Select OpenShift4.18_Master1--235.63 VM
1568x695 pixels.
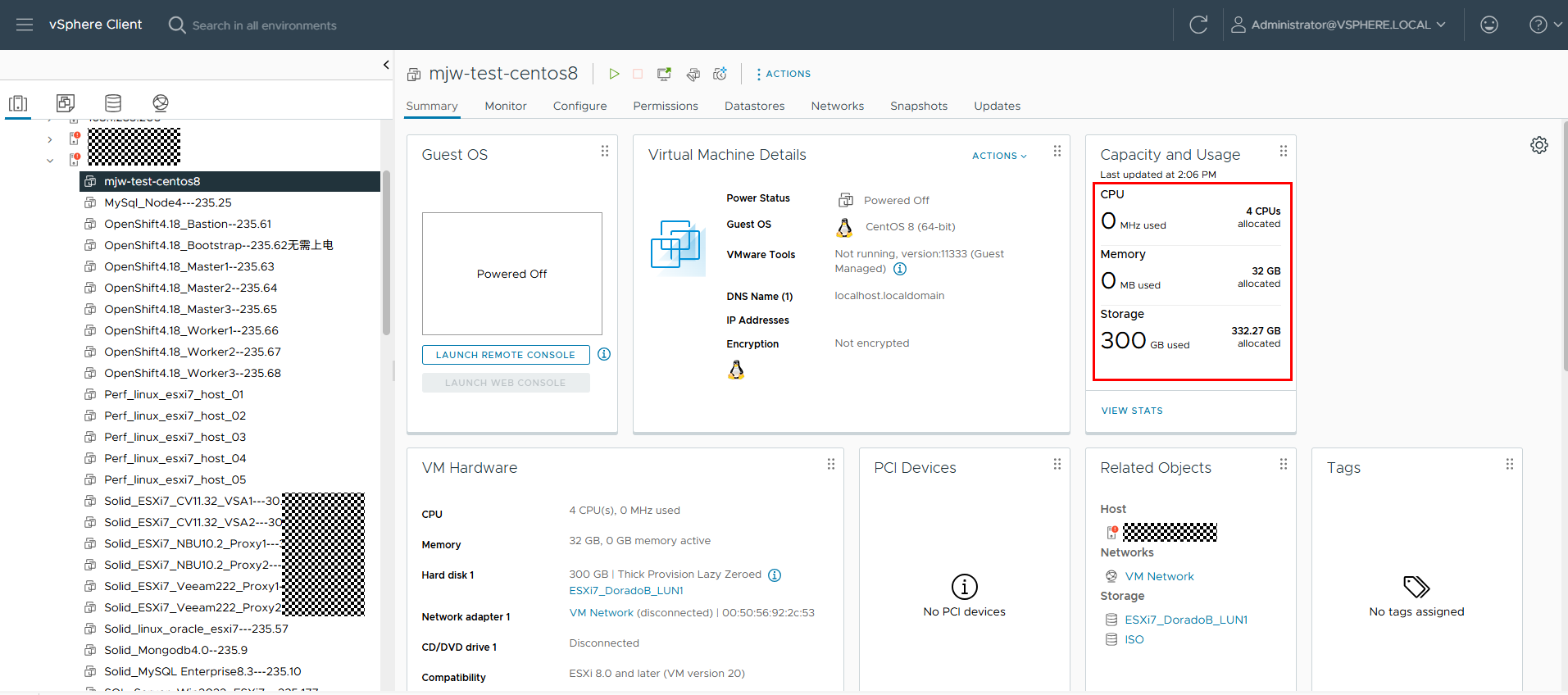189,266
